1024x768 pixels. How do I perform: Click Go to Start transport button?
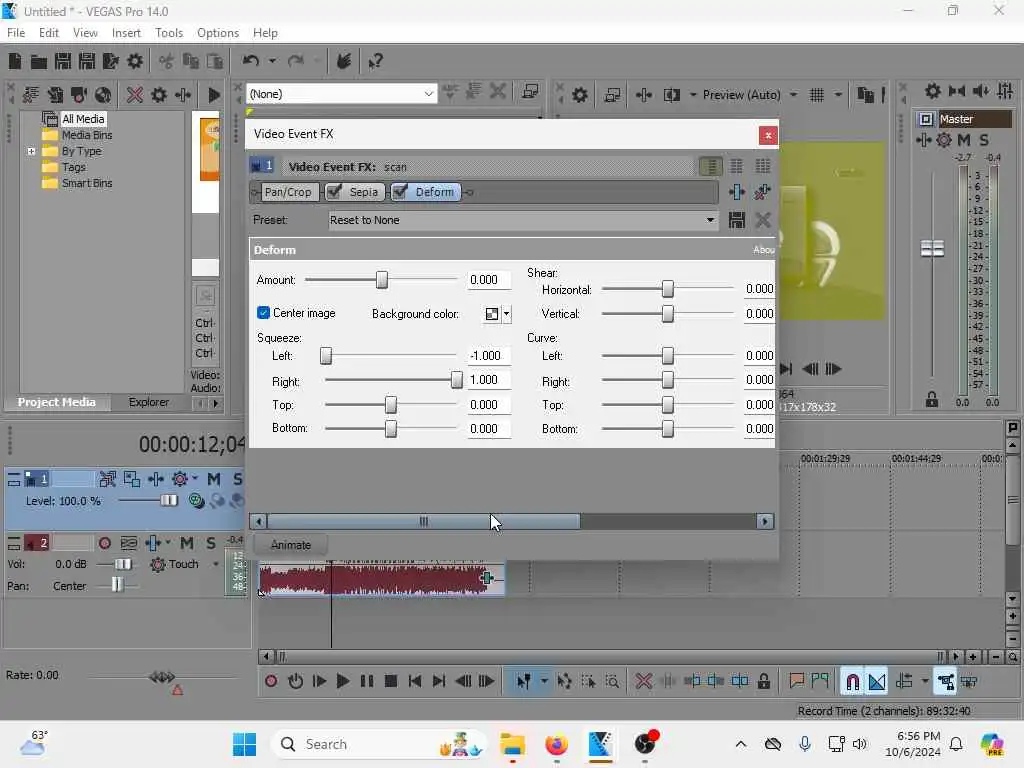pyautogui.click(x=415, y=681)
